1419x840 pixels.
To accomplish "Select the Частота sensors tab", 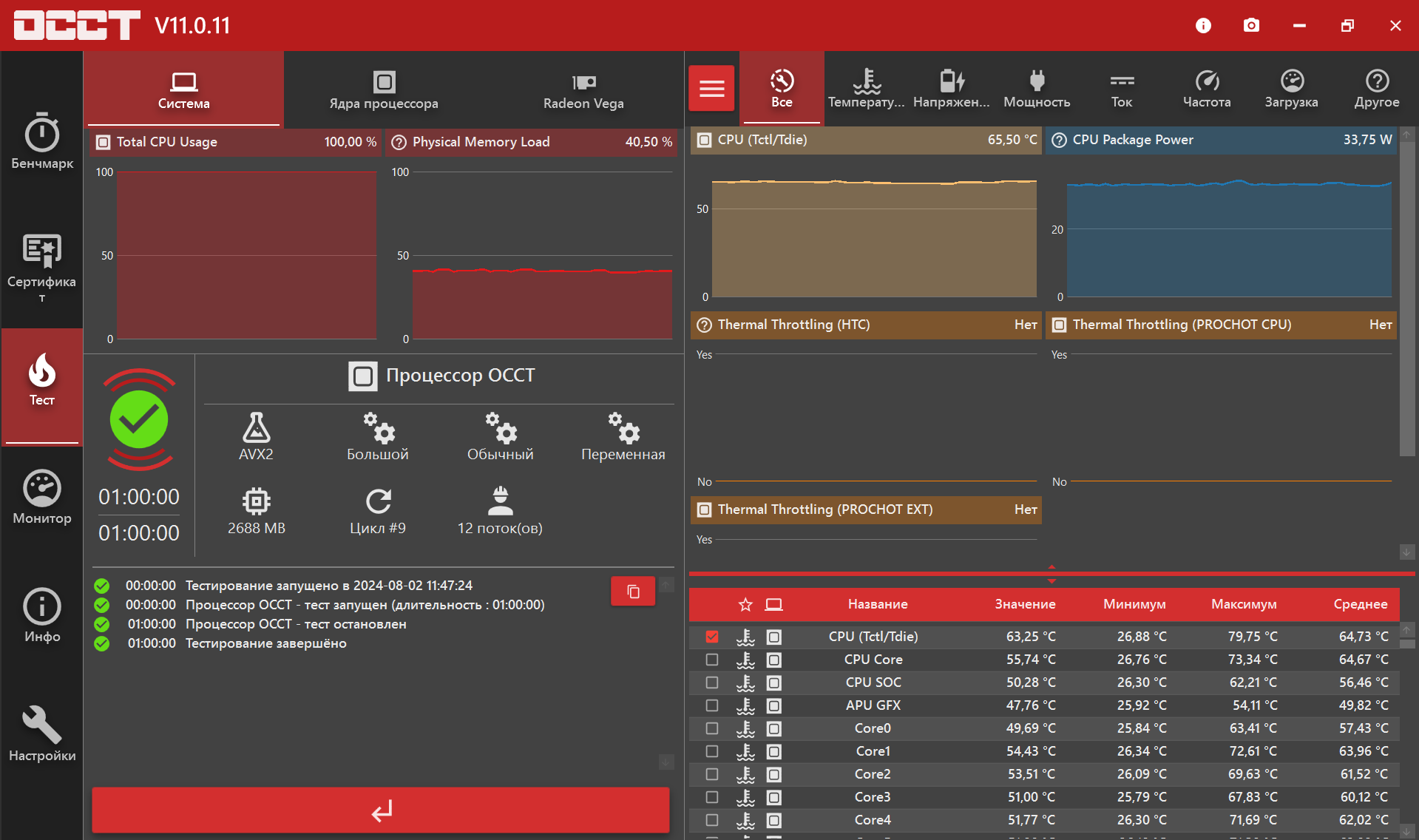I will click(1207, 89).
